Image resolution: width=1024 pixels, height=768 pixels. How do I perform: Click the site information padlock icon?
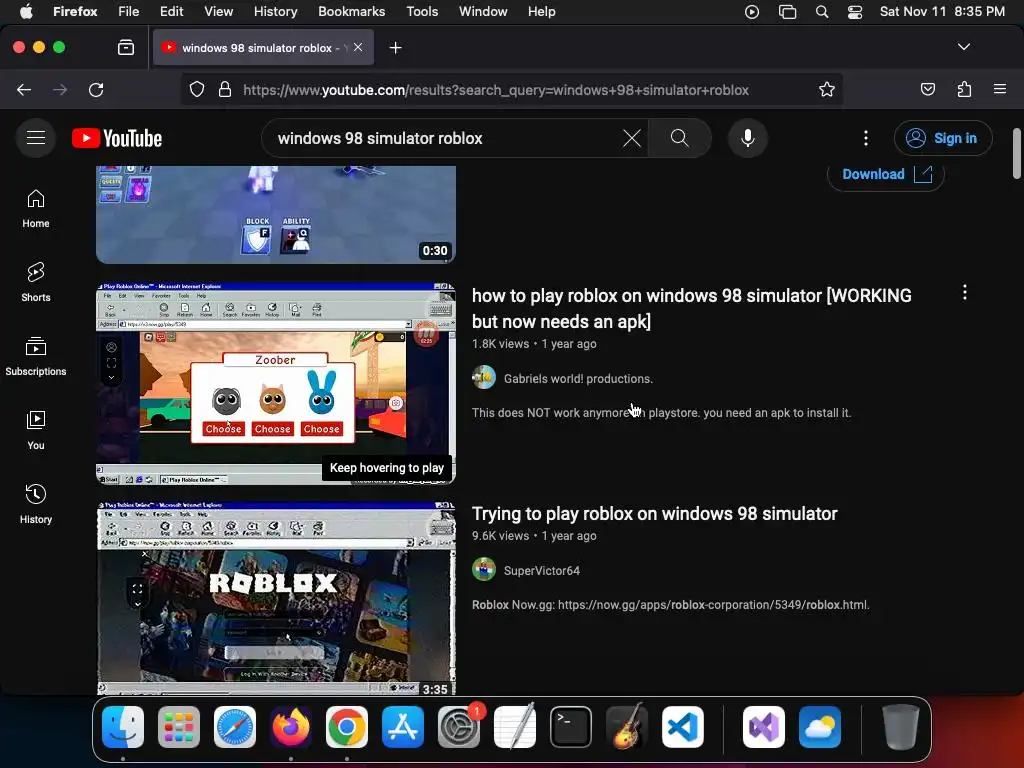225,89
